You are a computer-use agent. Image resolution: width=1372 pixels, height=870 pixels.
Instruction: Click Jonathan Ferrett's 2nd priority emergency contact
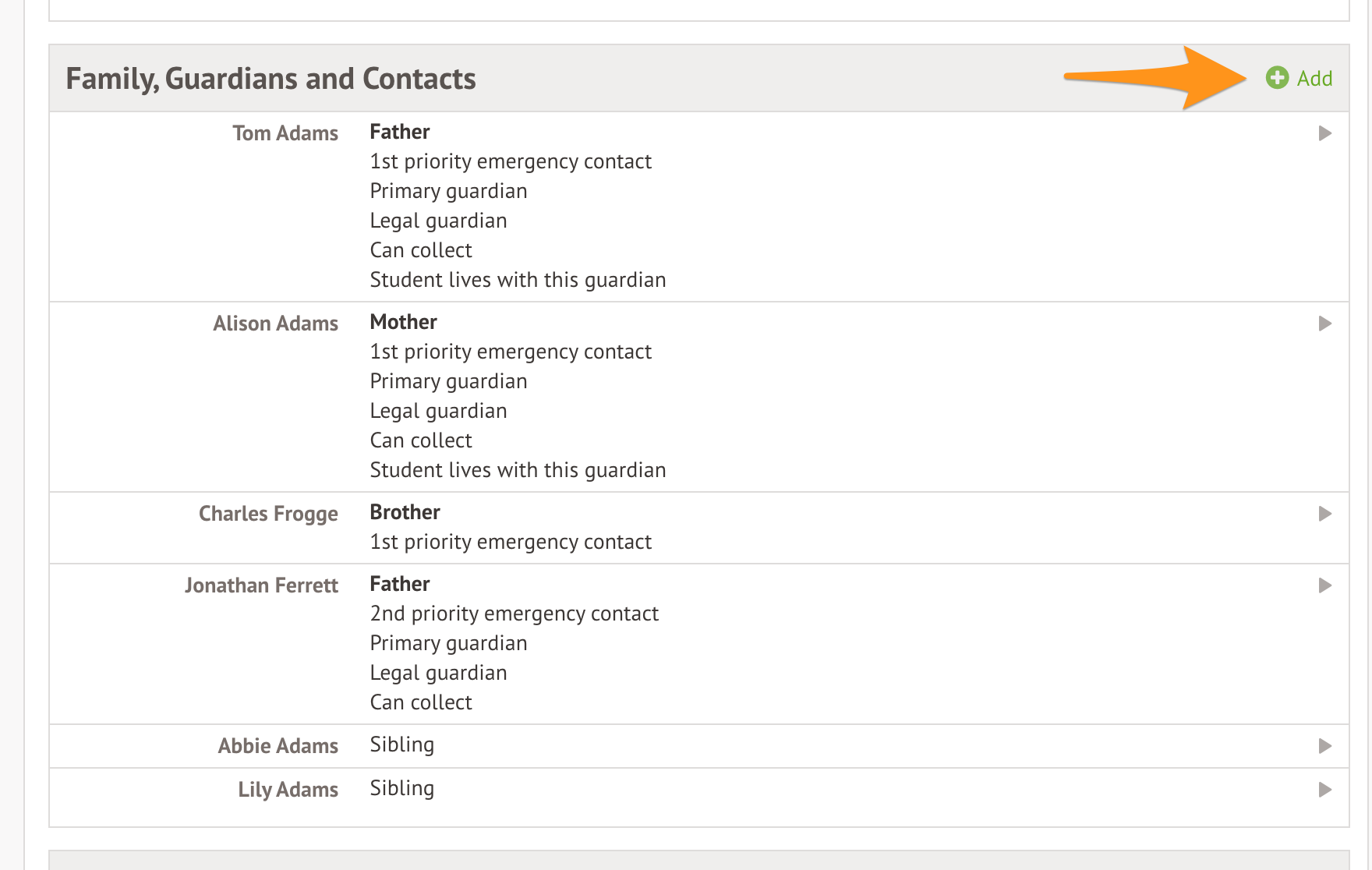pos(514,614)
